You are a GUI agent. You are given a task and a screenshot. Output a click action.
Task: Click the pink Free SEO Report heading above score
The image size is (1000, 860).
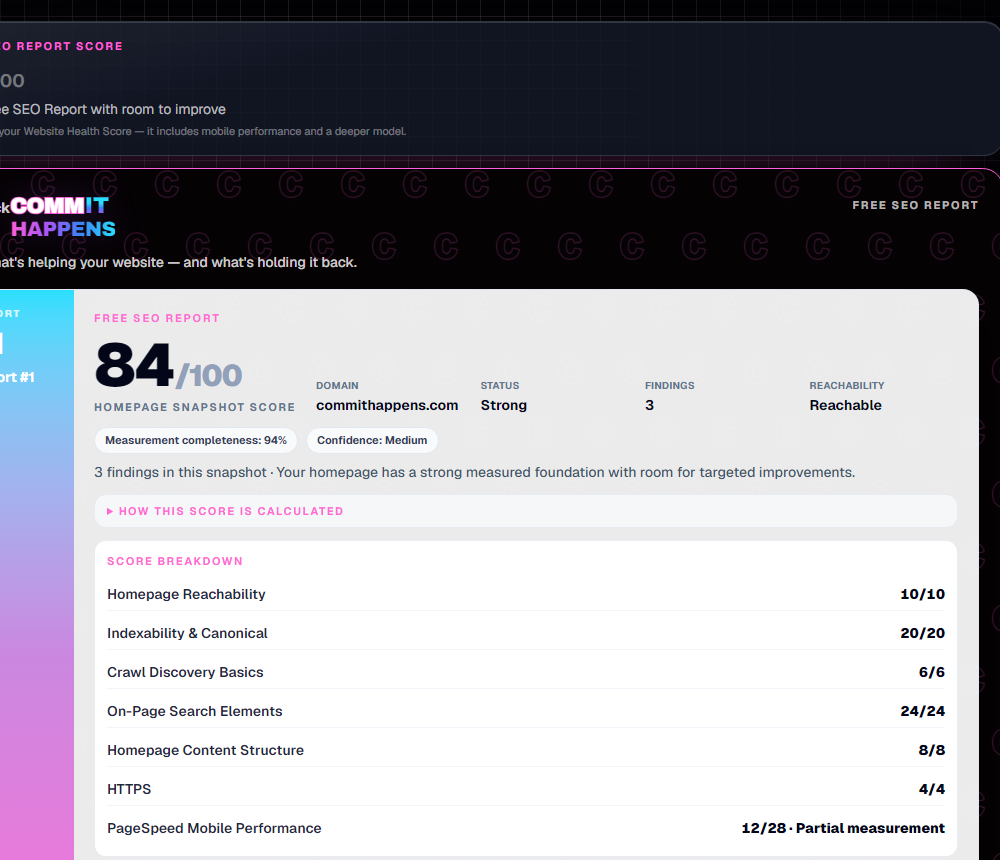click(157, 318)
